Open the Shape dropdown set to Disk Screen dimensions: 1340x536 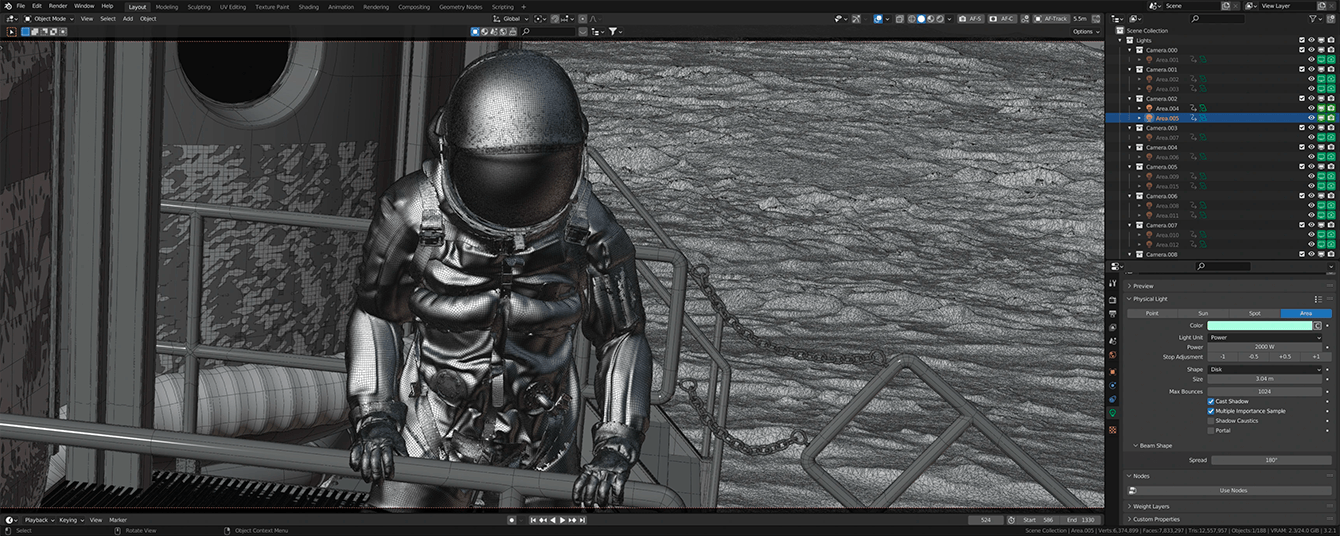click(x=1265, y=369)
